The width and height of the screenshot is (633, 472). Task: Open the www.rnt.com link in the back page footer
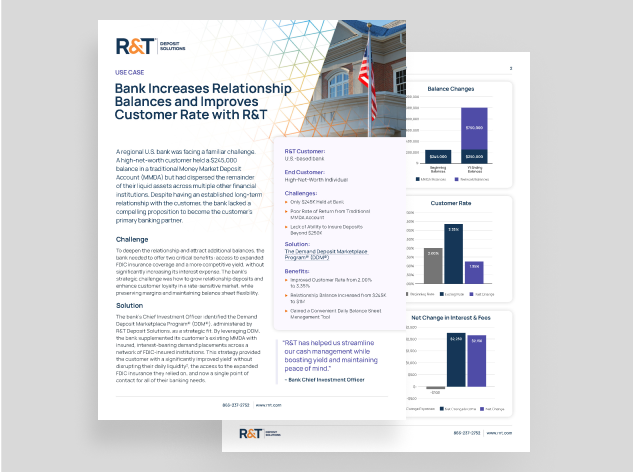499,433
